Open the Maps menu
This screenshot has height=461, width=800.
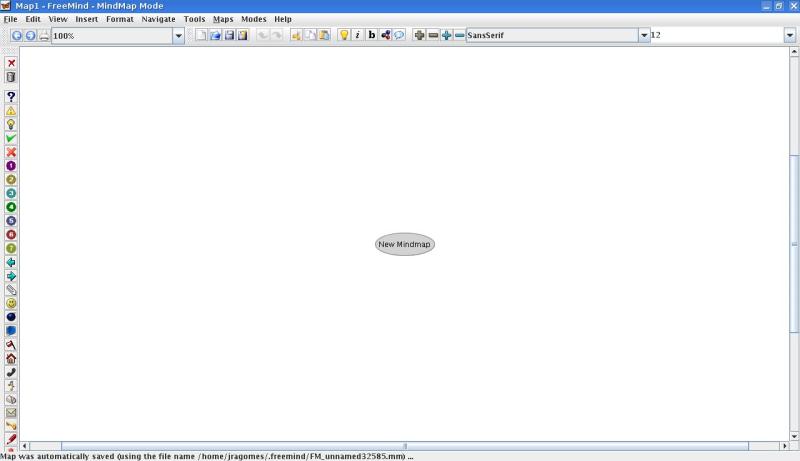pos(223,19)
